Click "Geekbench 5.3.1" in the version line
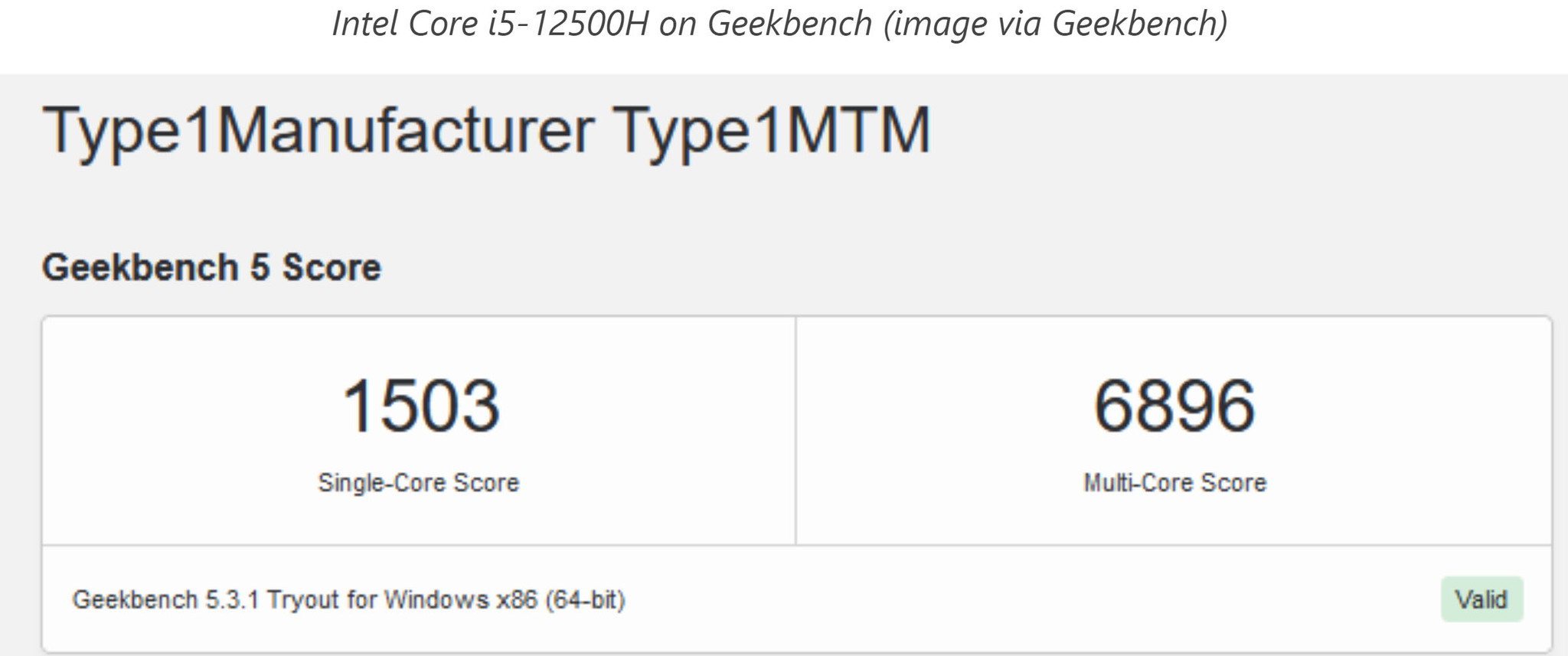The image size is (1568, 656). [166, 599]
